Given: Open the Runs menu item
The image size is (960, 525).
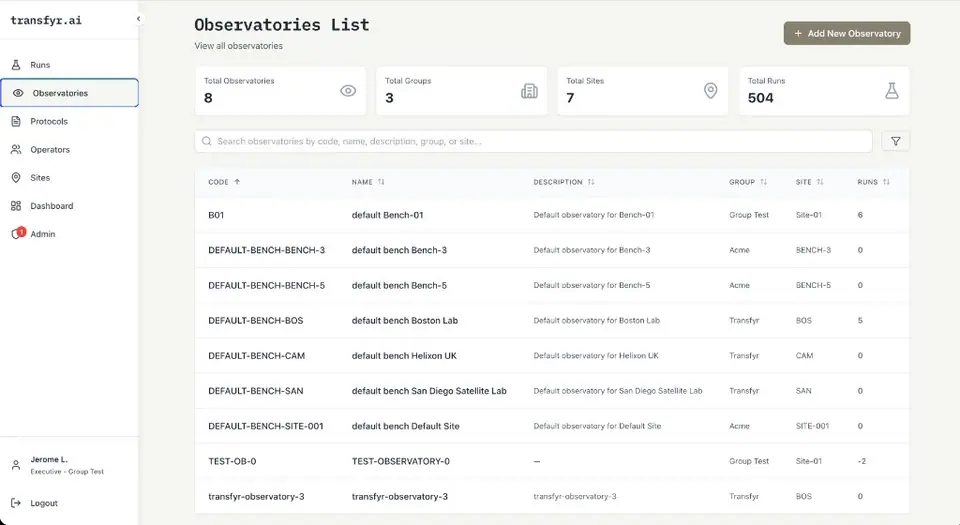Looking at the screenshot, I should 69,65.
